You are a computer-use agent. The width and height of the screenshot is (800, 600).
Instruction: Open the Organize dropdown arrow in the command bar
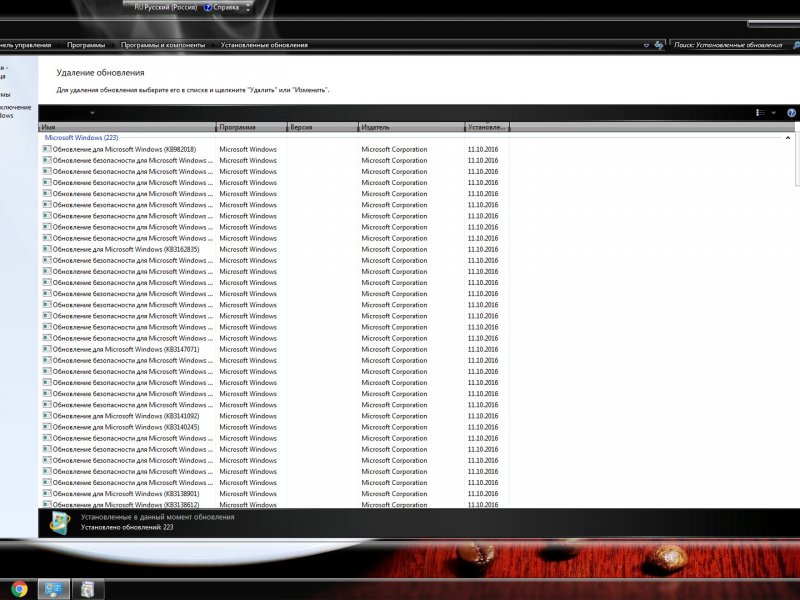coord(92,113)
